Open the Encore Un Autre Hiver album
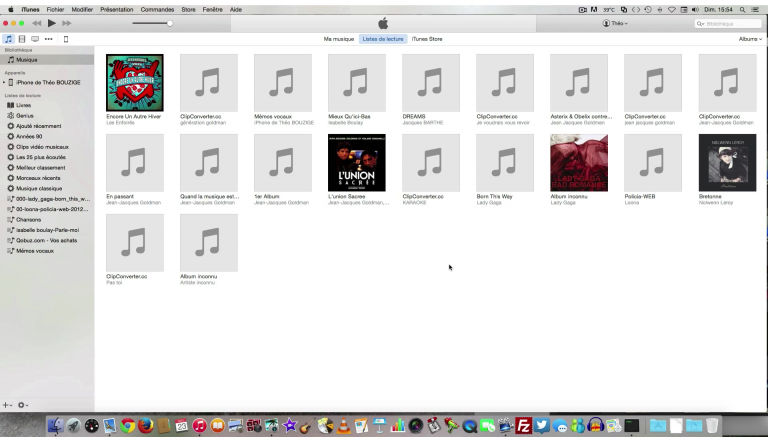 pos(135,83)
